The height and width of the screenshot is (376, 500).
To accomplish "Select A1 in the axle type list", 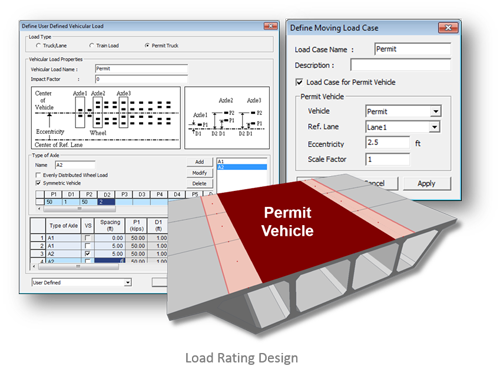I will (242, 162).
